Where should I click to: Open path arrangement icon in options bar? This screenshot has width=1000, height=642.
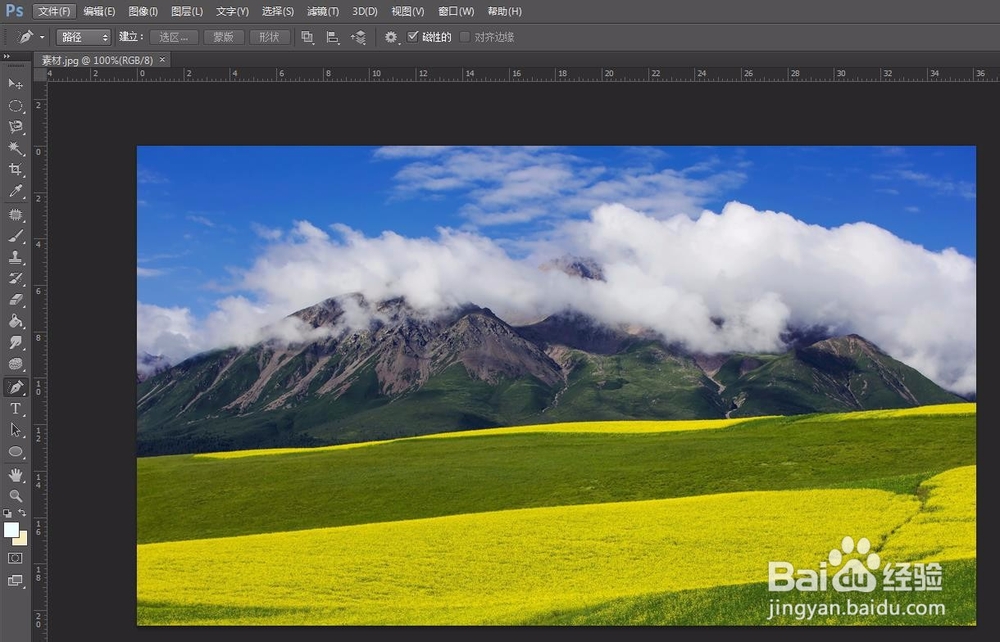pos(358,38)
